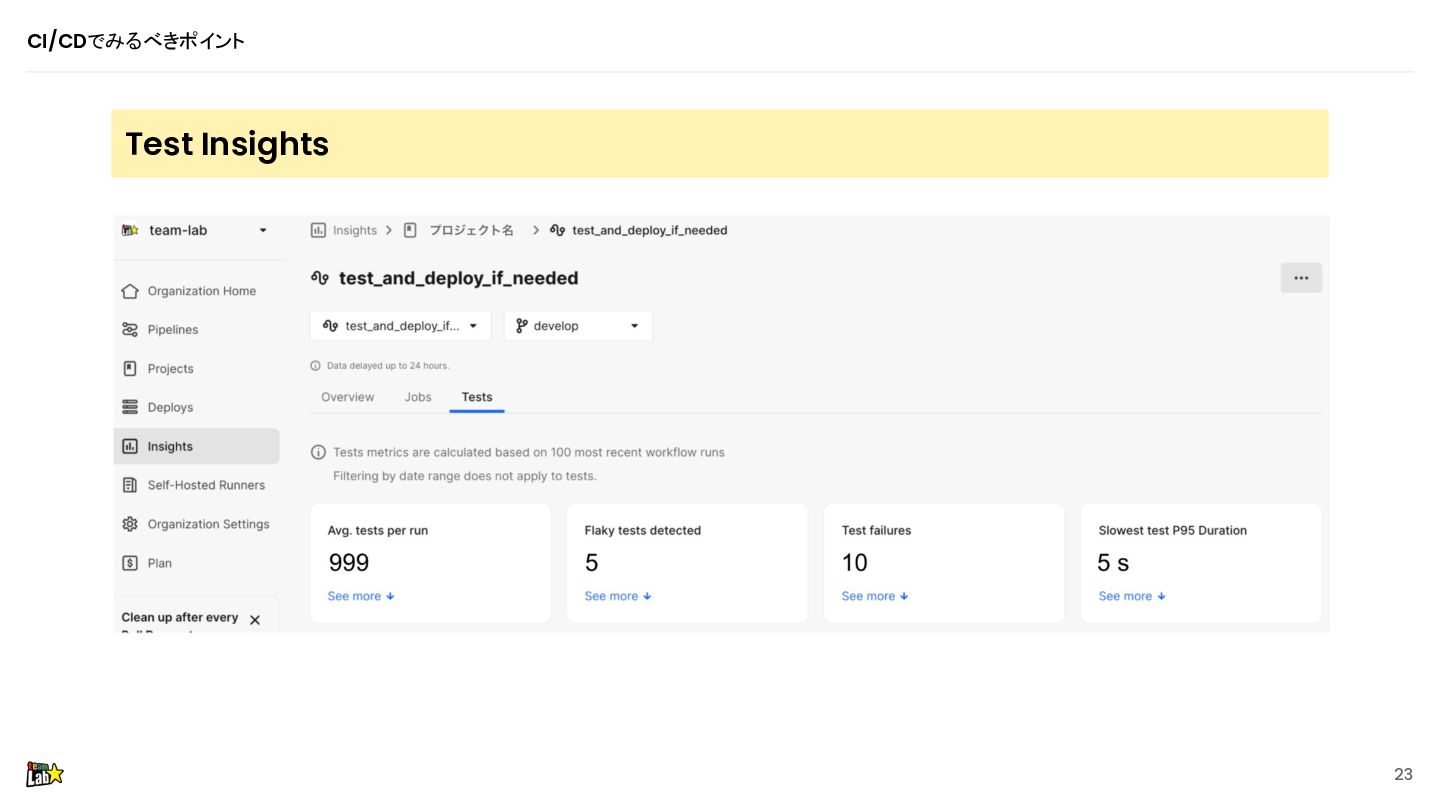This screenshot has height=810, width=1440.
Task: Click the workflow icon beside page title
Action: 320,278
